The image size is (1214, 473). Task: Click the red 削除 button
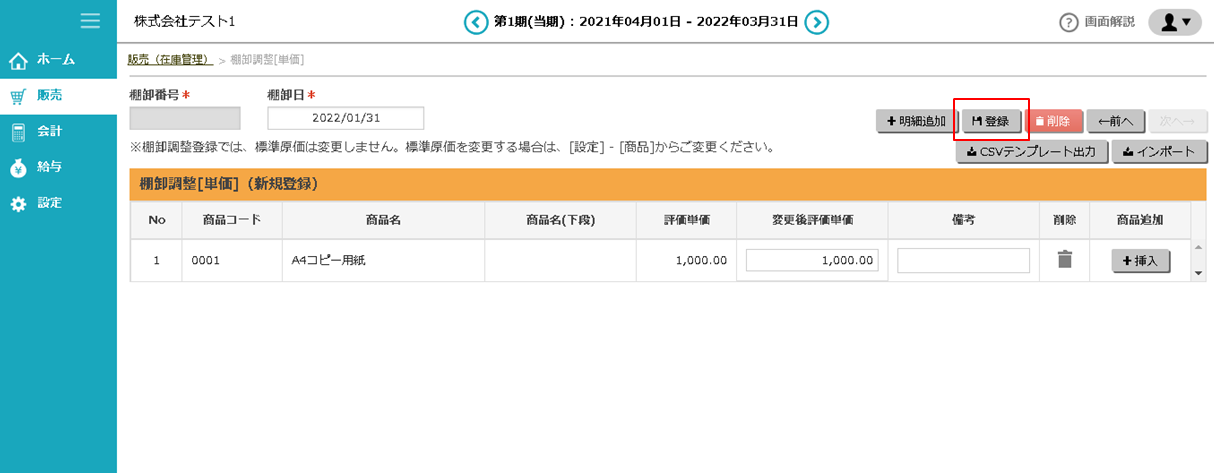click(x=1053, y=121)
